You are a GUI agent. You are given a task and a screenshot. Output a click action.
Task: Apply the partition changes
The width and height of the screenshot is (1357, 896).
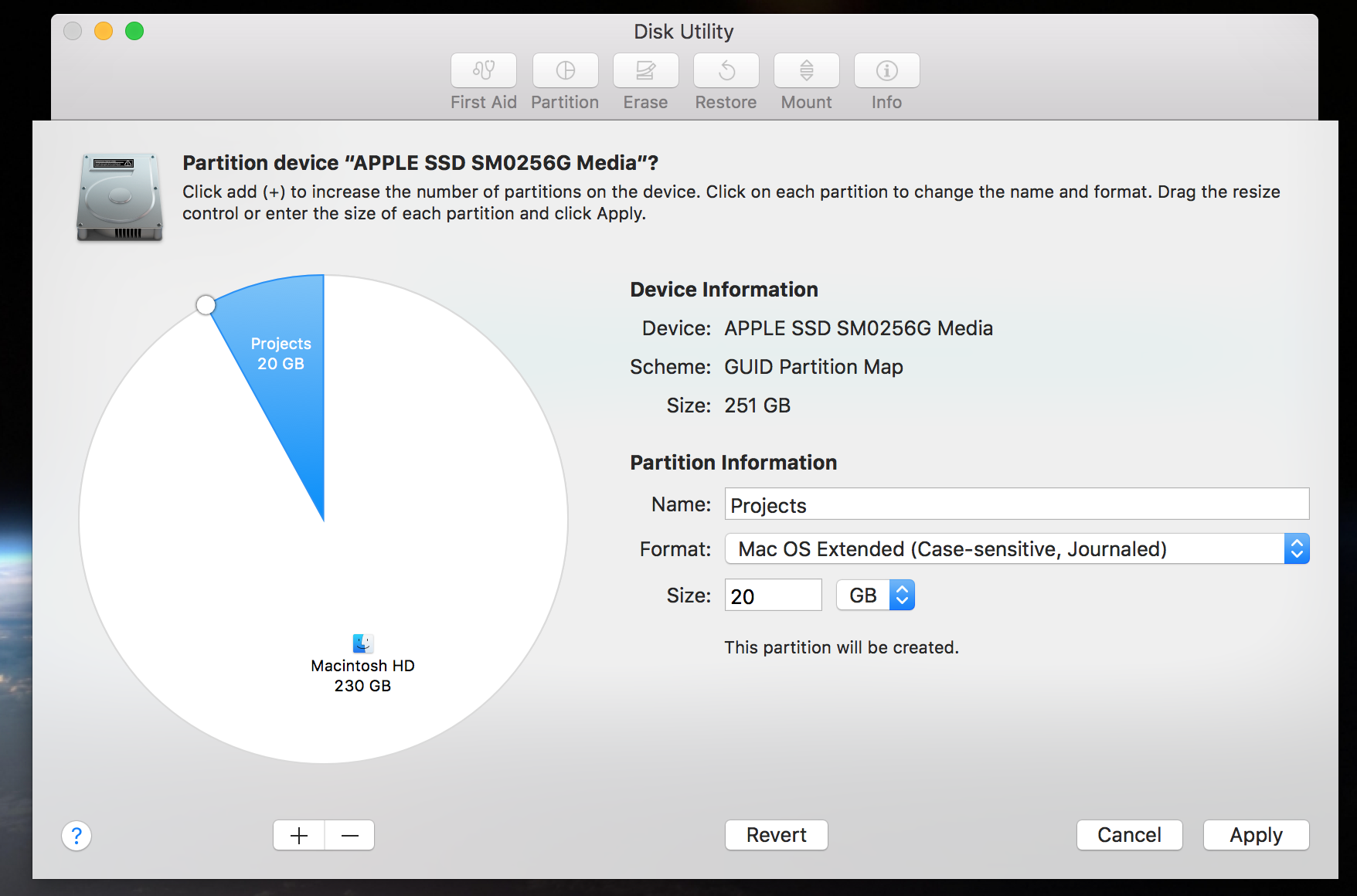pos(1257,835)
